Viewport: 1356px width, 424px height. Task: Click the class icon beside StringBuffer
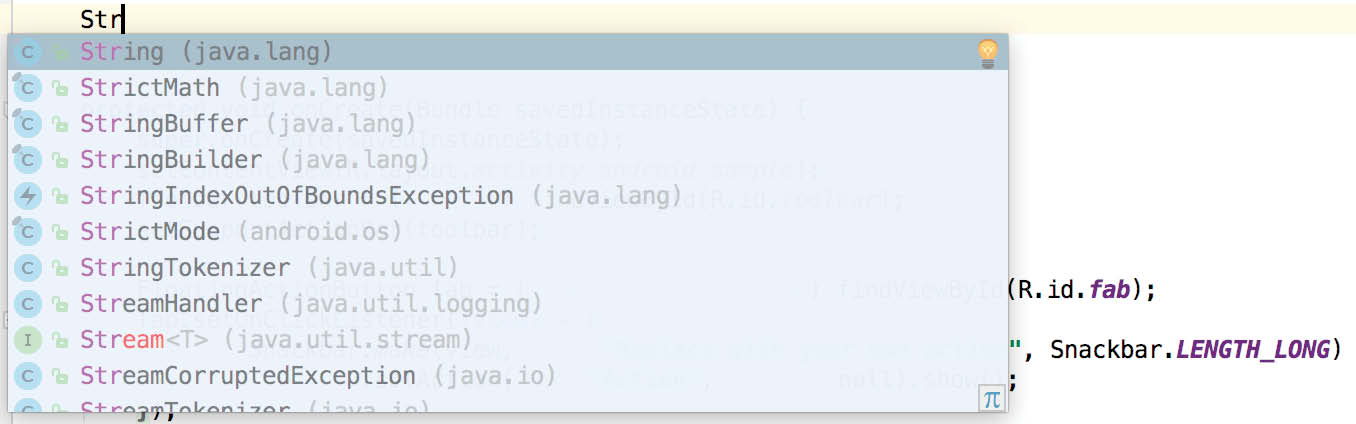pyautogui.click(x=28, y=124)
